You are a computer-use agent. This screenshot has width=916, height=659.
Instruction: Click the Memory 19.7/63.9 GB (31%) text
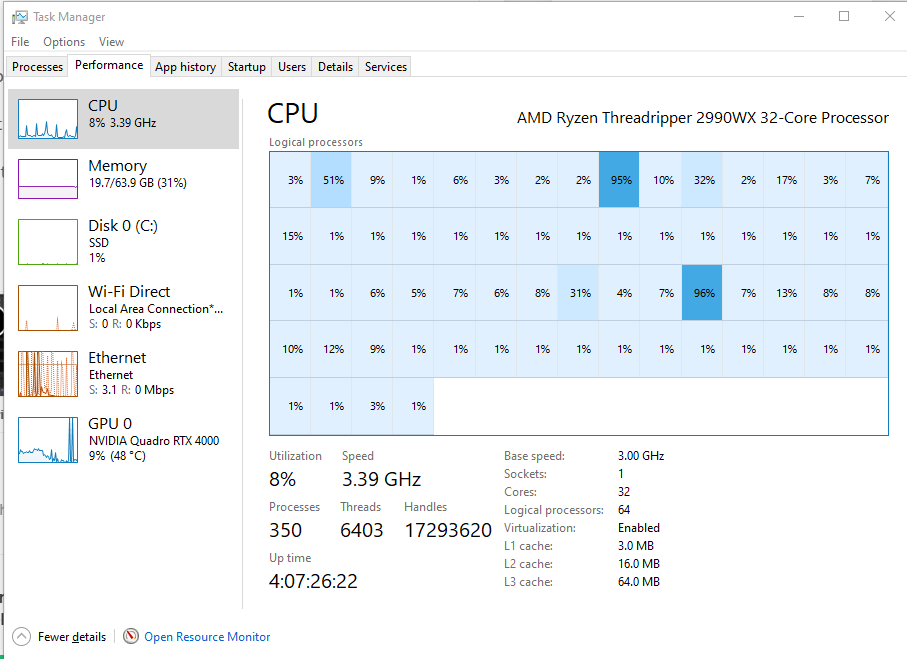point(138,183)
